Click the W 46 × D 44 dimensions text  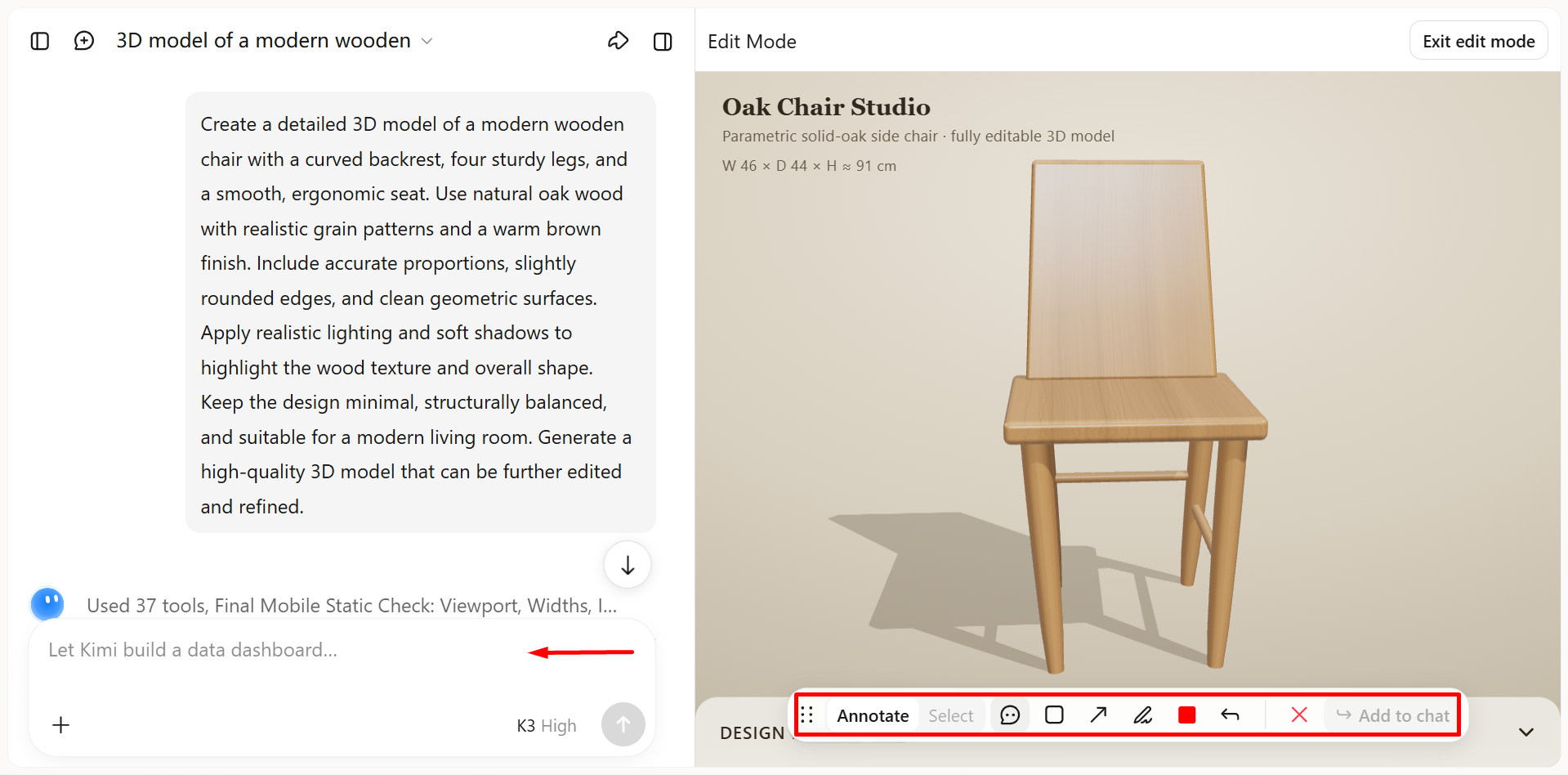809,166
